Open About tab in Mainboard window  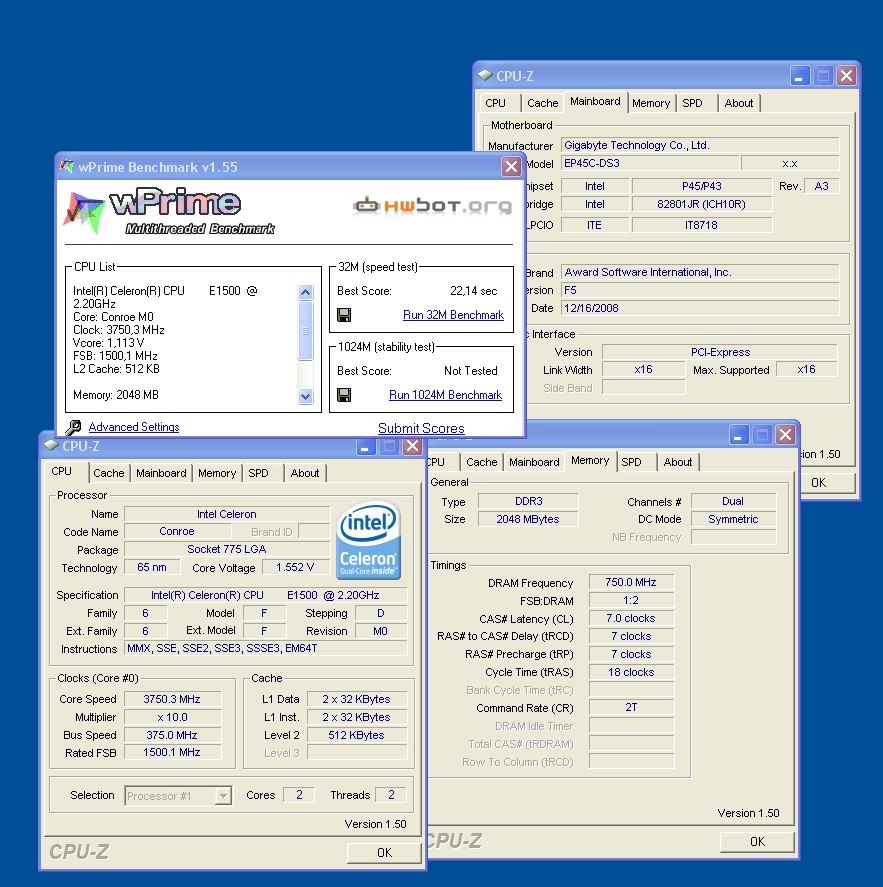[x=739, y=103]
